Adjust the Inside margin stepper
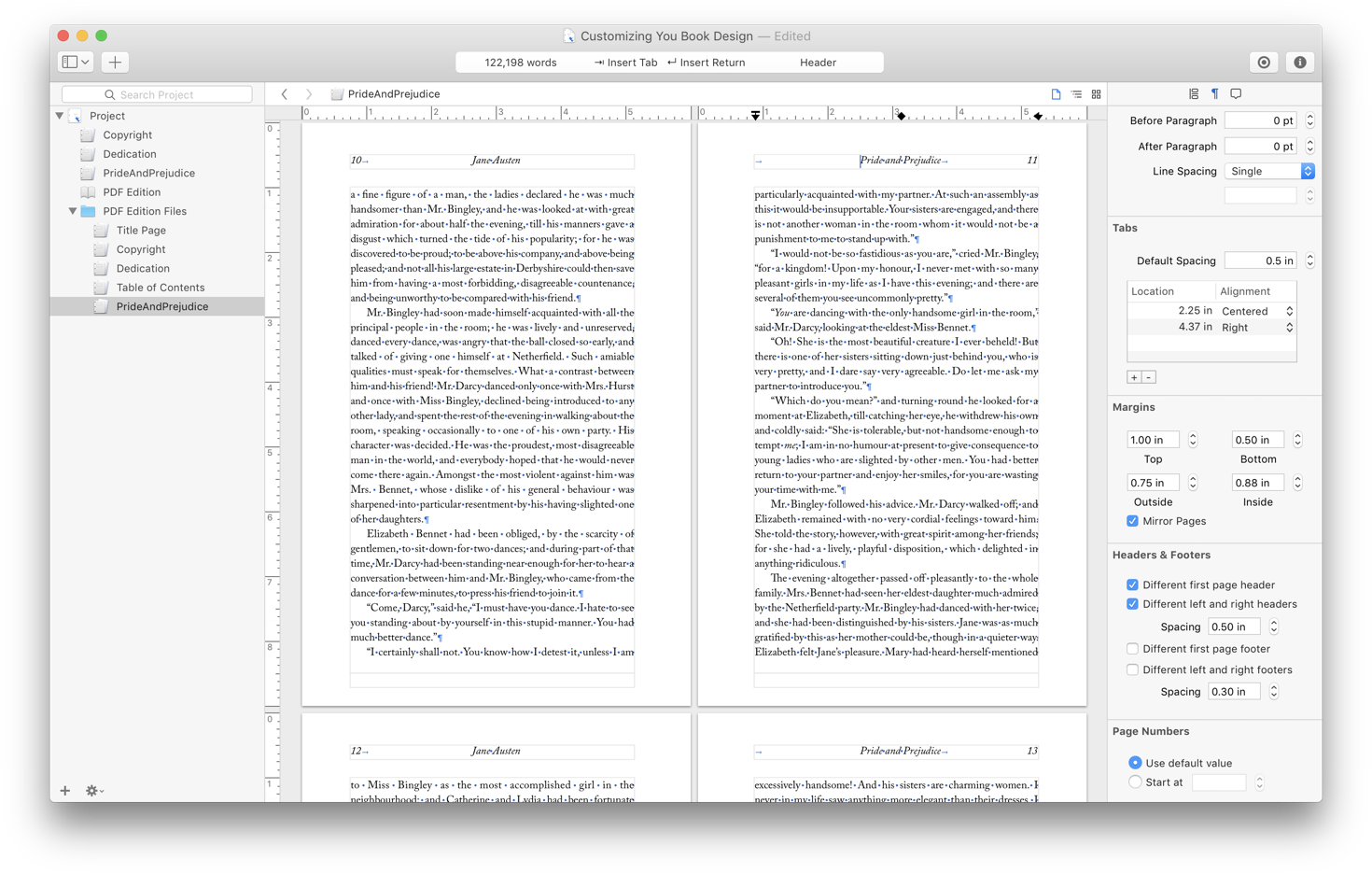Image resolution: width=1372 pixels, height=873 pixels. 1297,483
